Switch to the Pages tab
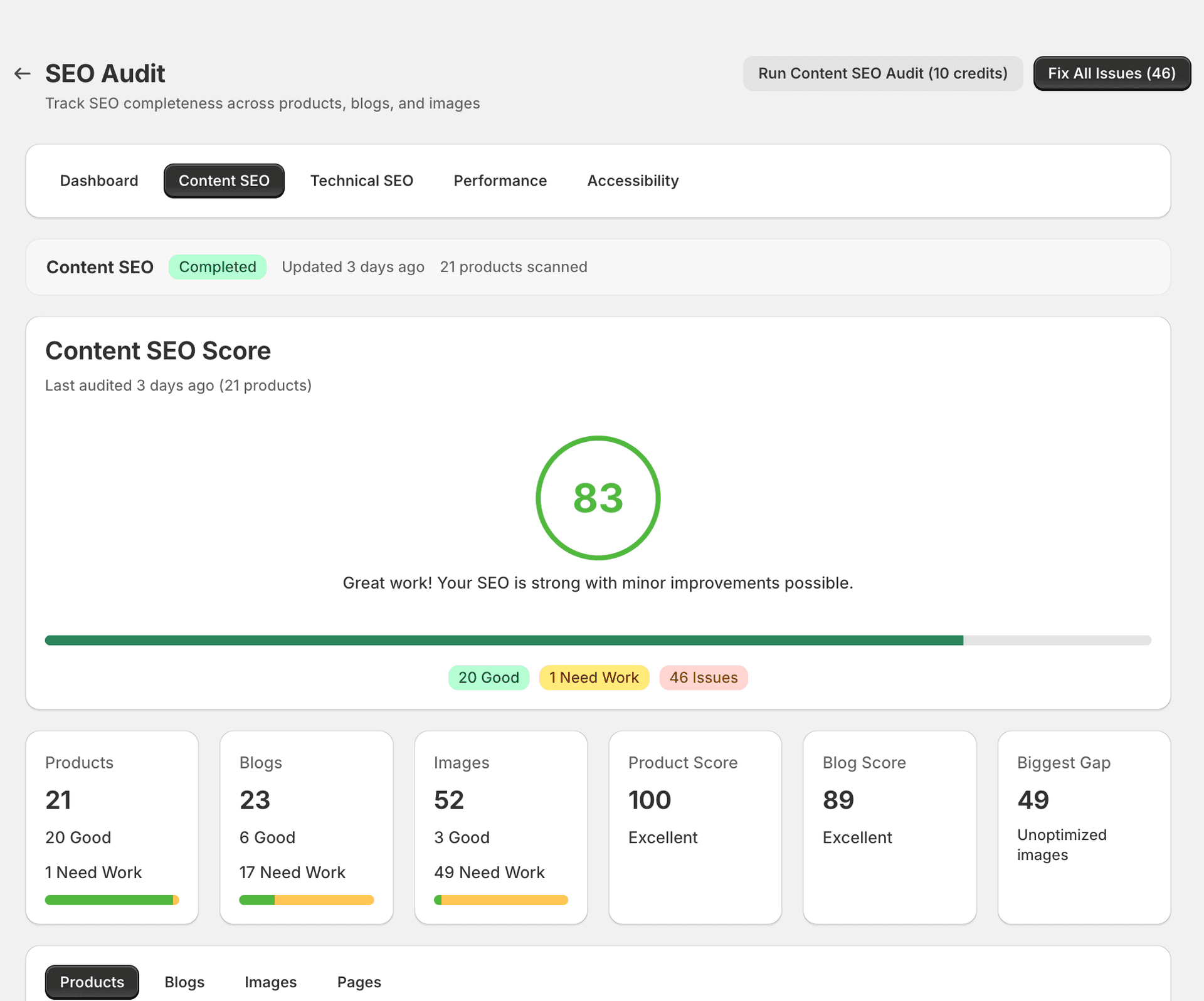The width and height of the screenshot is (1204, 1001). coord(359,982)
